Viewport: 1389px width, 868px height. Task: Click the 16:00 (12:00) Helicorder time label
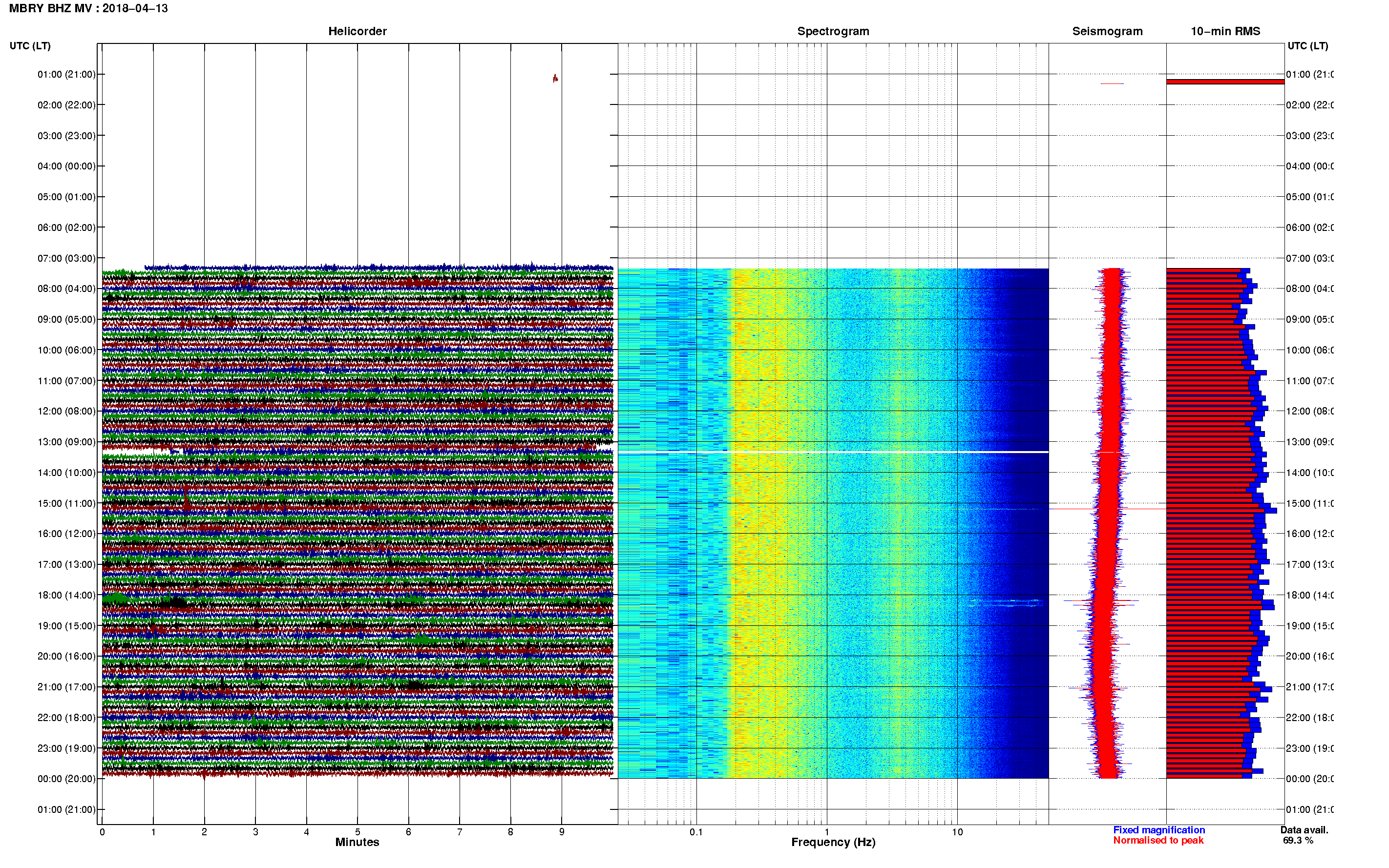point(66,534)
